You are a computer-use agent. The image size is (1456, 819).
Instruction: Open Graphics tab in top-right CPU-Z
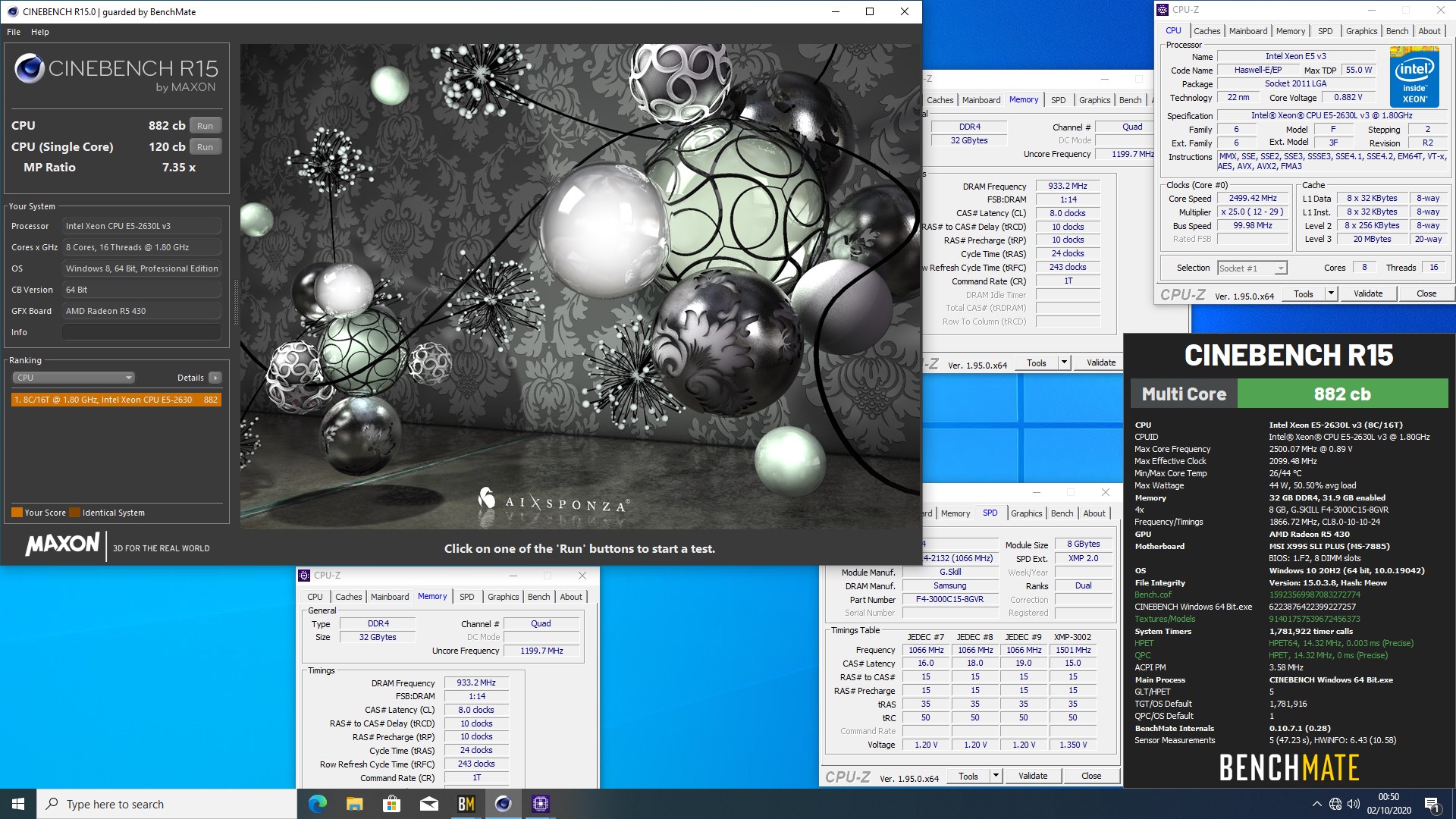[1361, 31]
